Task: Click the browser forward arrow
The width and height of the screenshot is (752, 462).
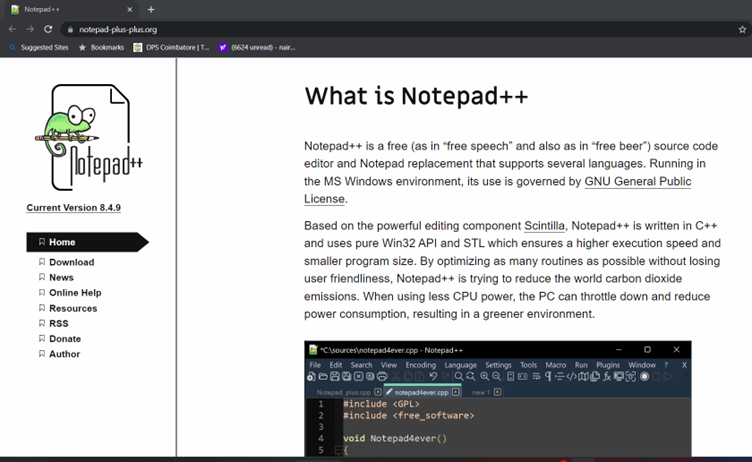Action: click(x=30, y=29)
